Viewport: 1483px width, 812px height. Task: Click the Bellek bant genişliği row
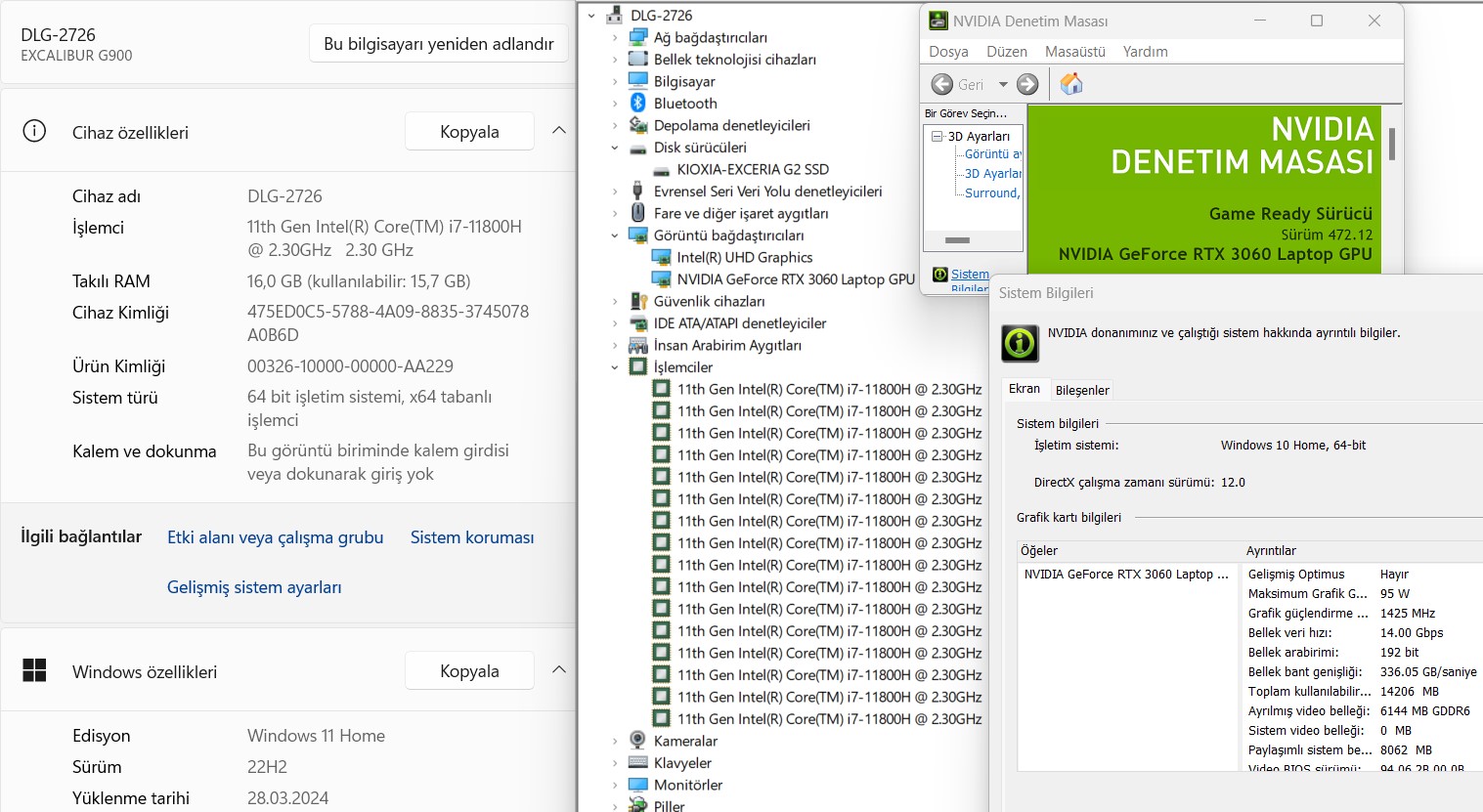[x=1361, y=672]
